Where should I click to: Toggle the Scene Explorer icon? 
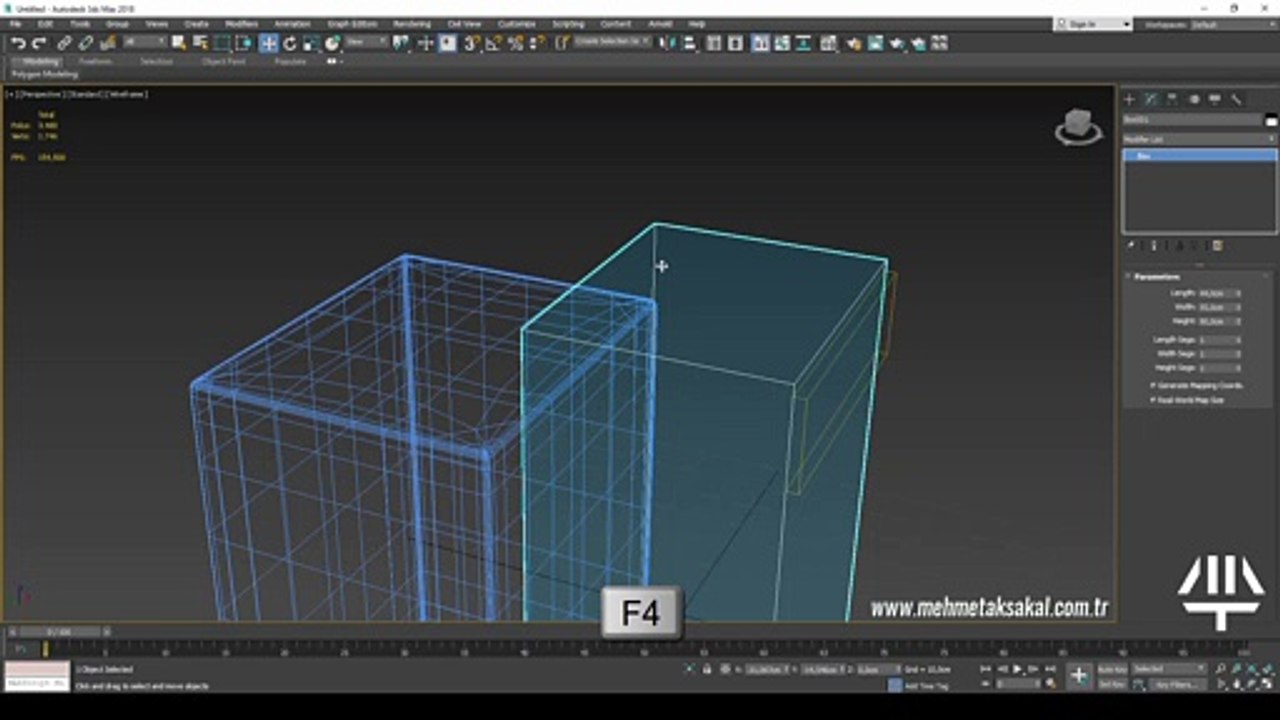[x=713, y=43]
